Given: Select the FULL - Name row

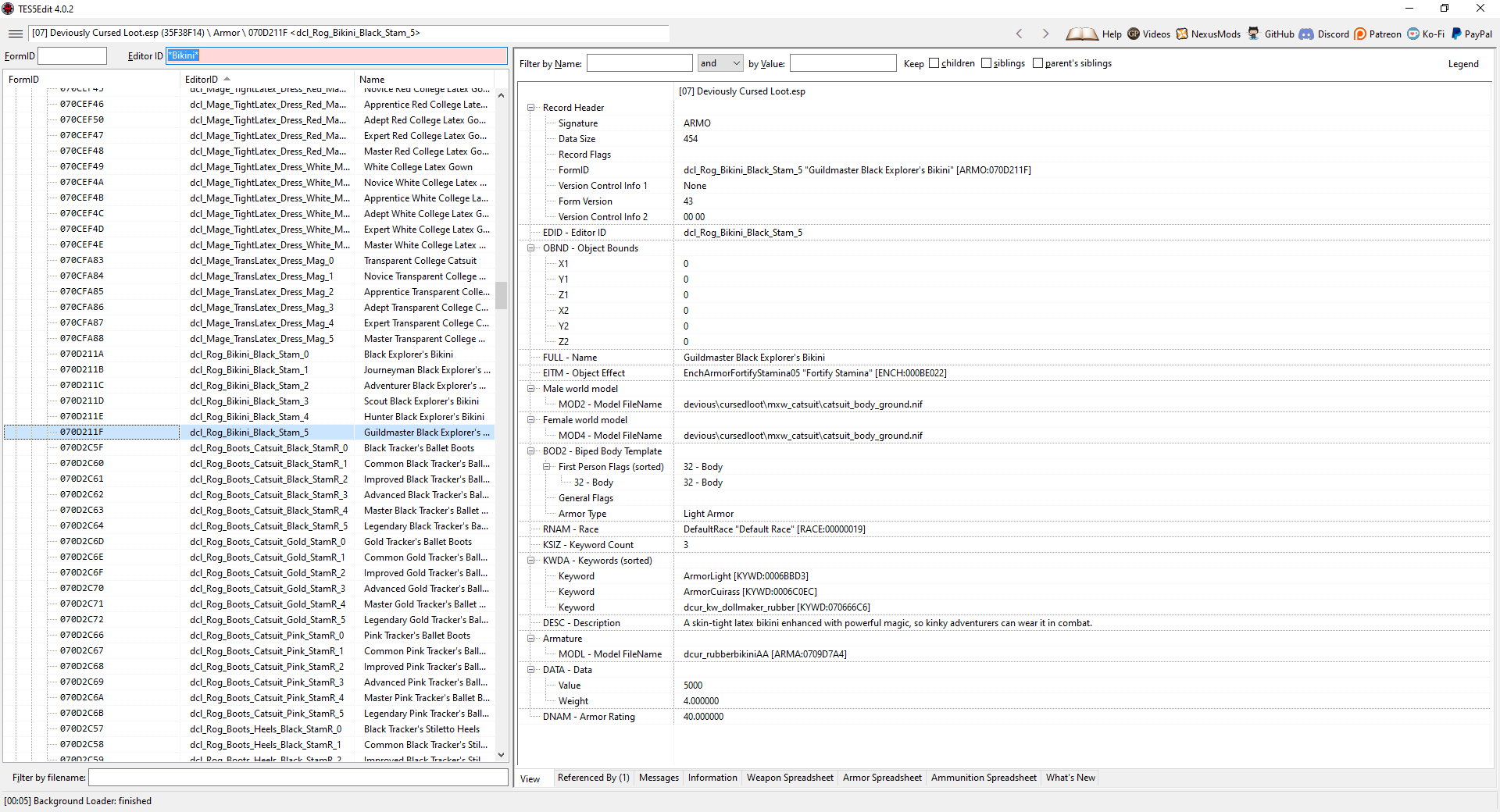Looking at the screenshot, I should [x=1005, y=358].
